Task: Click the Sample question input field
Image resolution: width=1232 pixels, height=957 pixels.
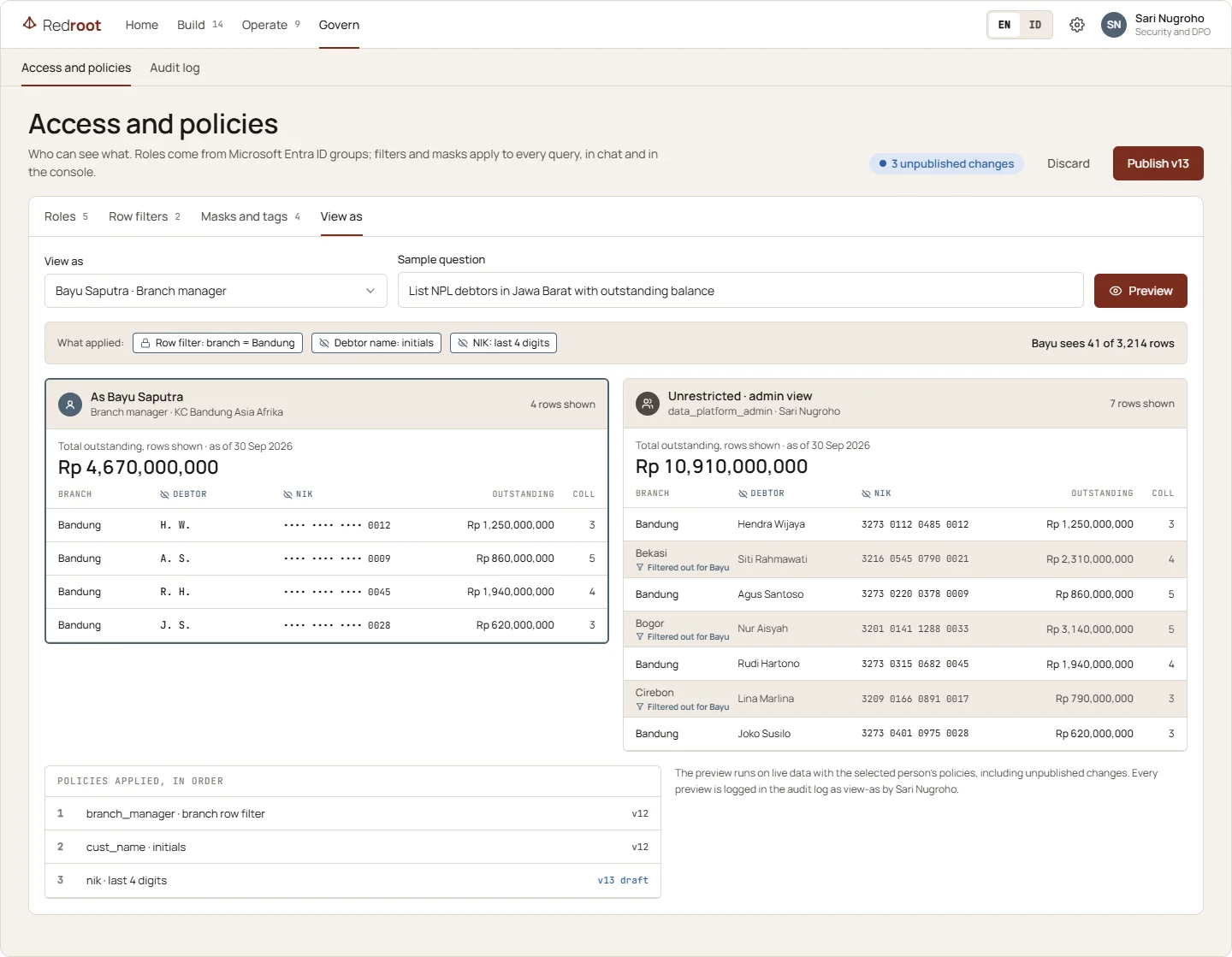Action: [x=740, y=291]
